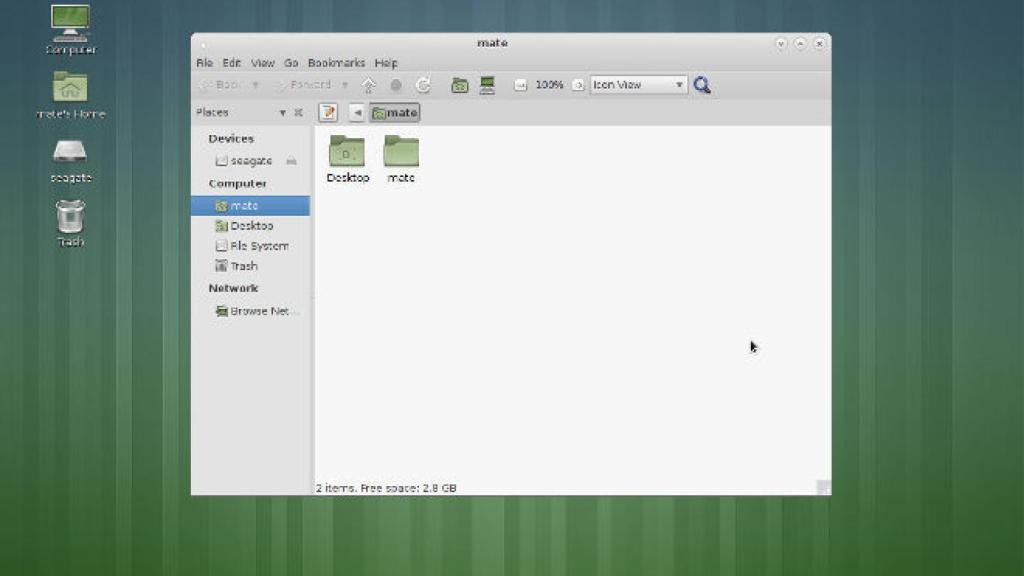Viewport: 1024px width, 576px height.
Task: Eject the seagate device
Action: (291, 161)
